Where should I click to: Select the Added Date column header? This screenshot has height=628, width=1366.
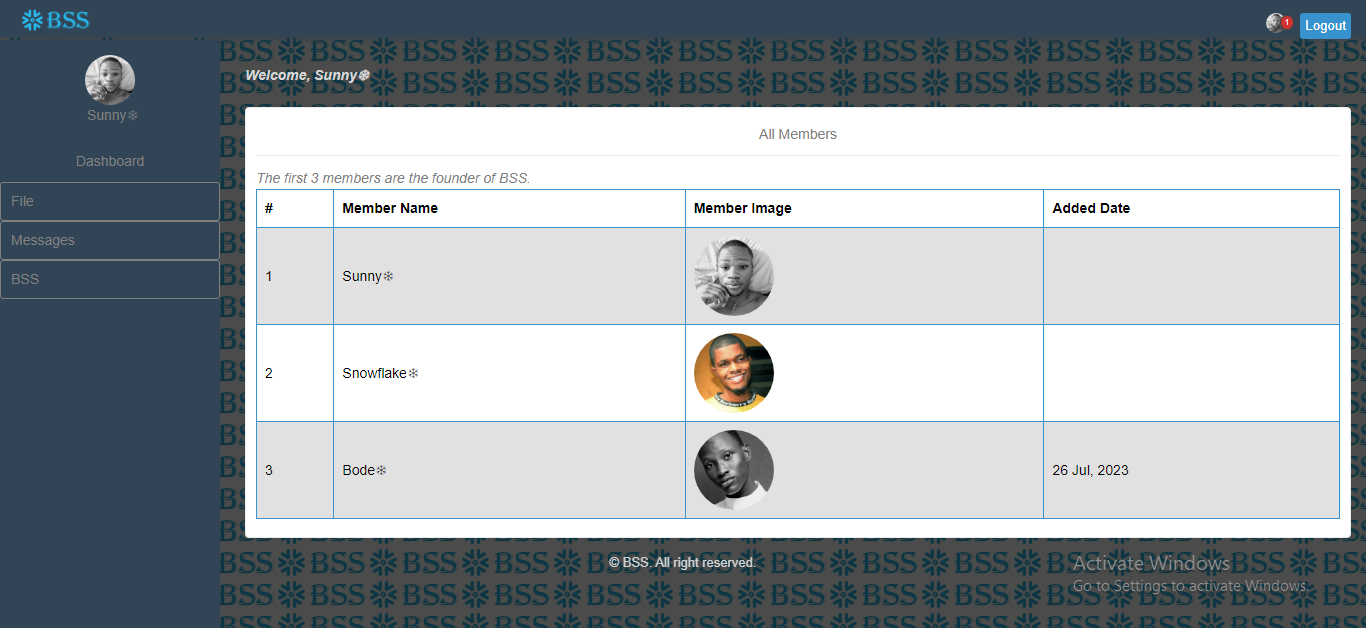click(1091, 208)
